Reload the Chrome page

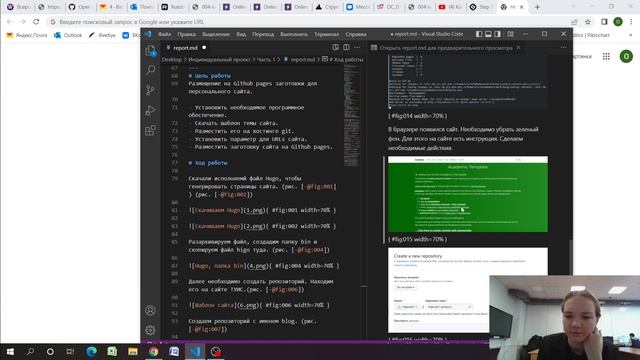click(36, 22)
